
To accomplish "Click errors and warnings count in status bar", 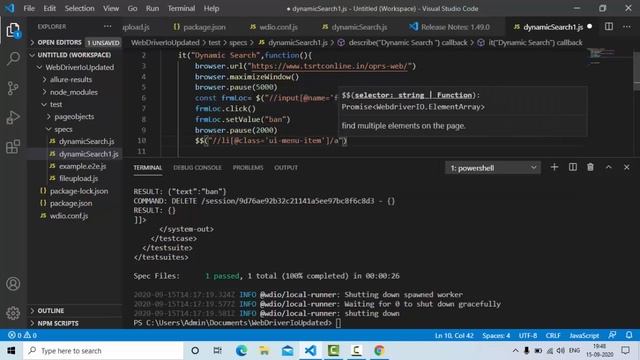I will point(22,335).
